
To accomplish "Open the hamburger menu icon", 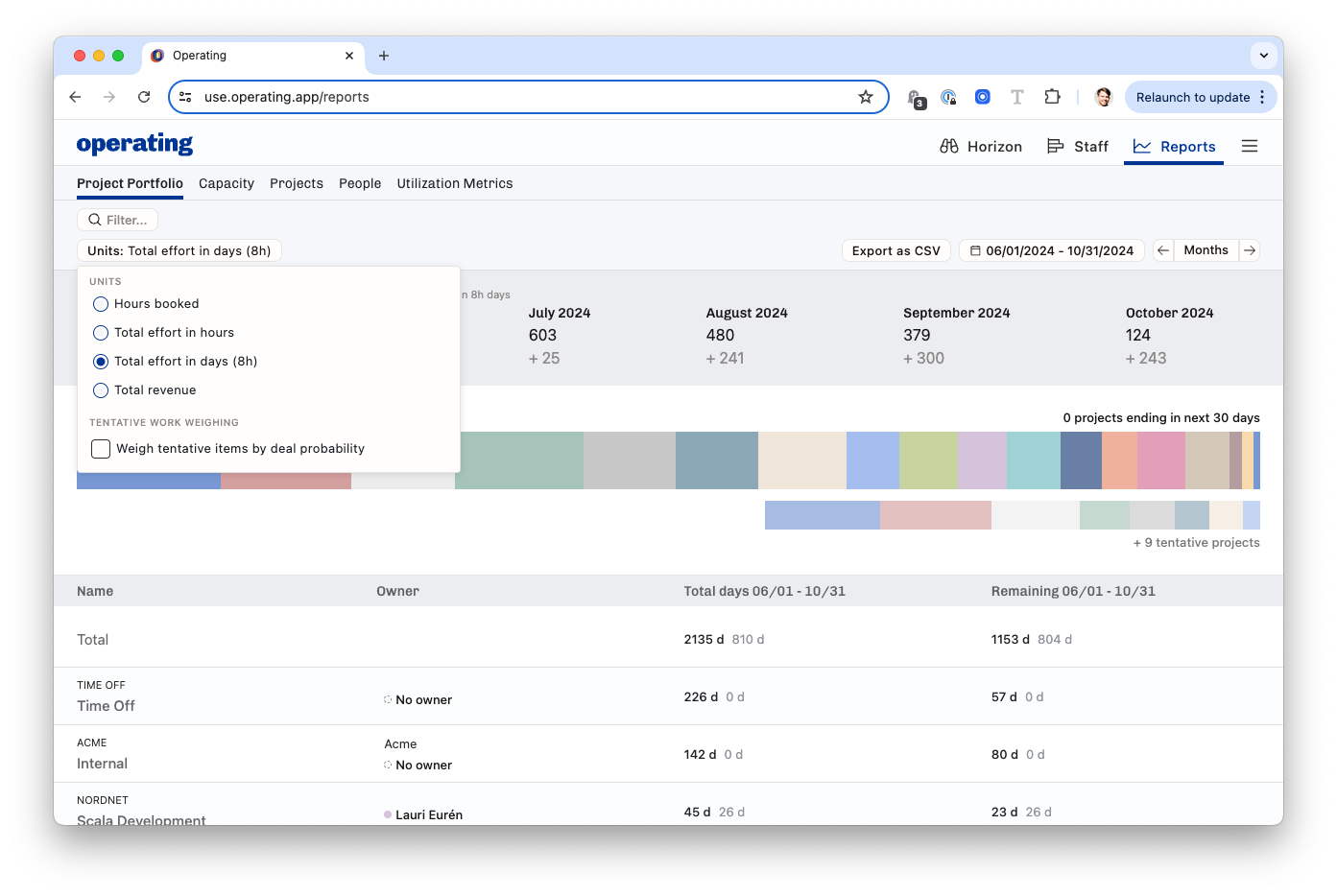I will [1249, 146].
